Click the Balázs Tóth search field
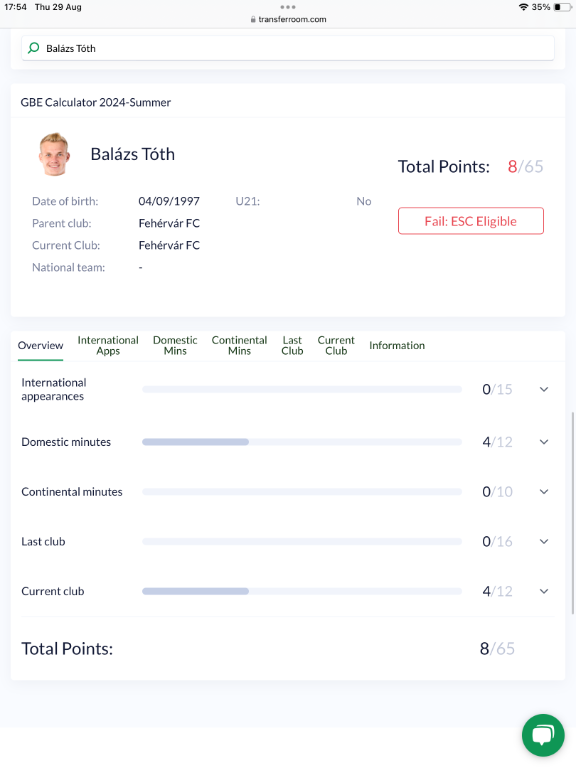The height and width of the screenshot is (768, 576). point(288,48)
